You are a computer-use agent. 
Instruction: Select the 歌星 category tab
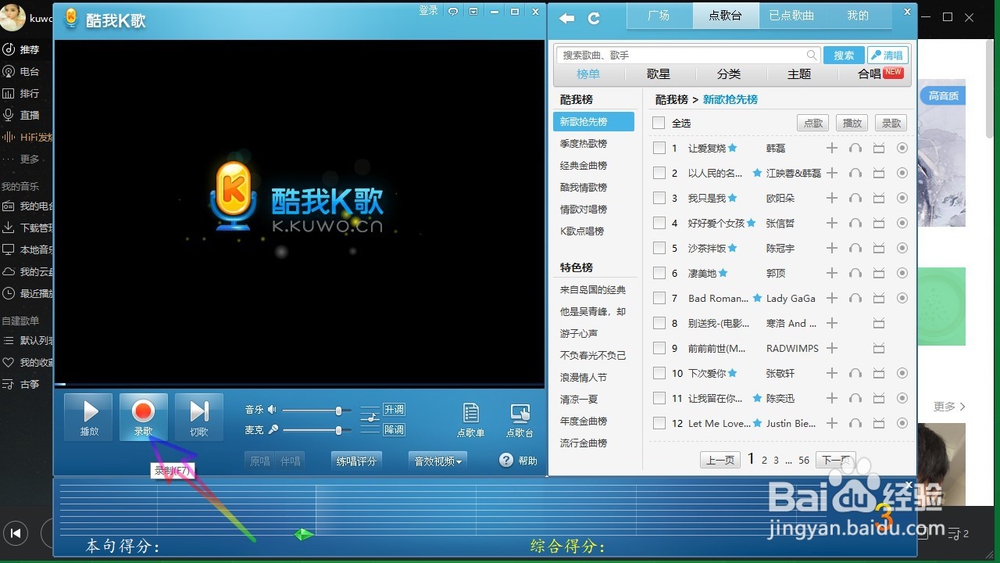(x=658, y=74)
